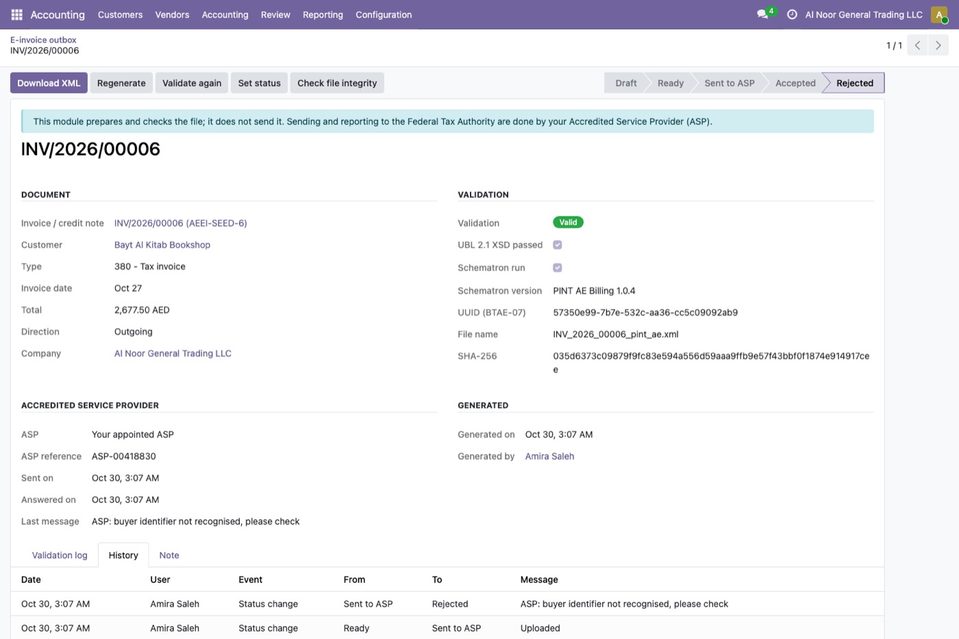
Task: Click the Valid validation badge
Action: pos(568,223)
